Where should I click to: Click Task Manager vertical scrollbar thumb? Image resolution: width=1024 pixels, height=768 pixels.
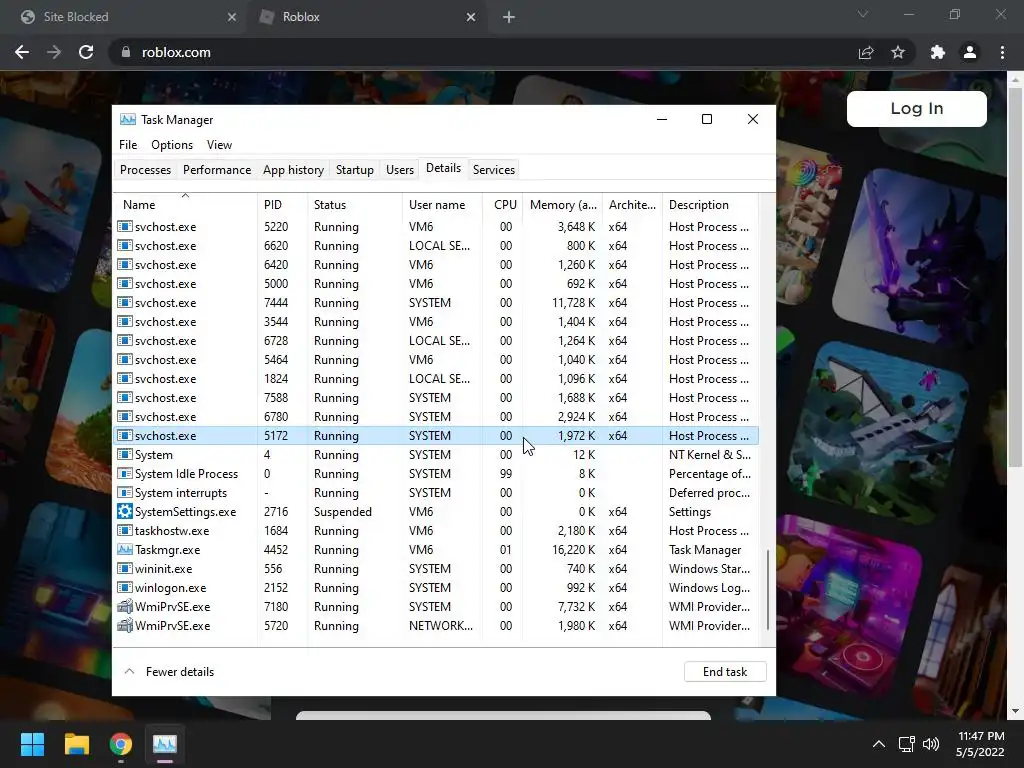pyautogui.click(x=767, y=590)
